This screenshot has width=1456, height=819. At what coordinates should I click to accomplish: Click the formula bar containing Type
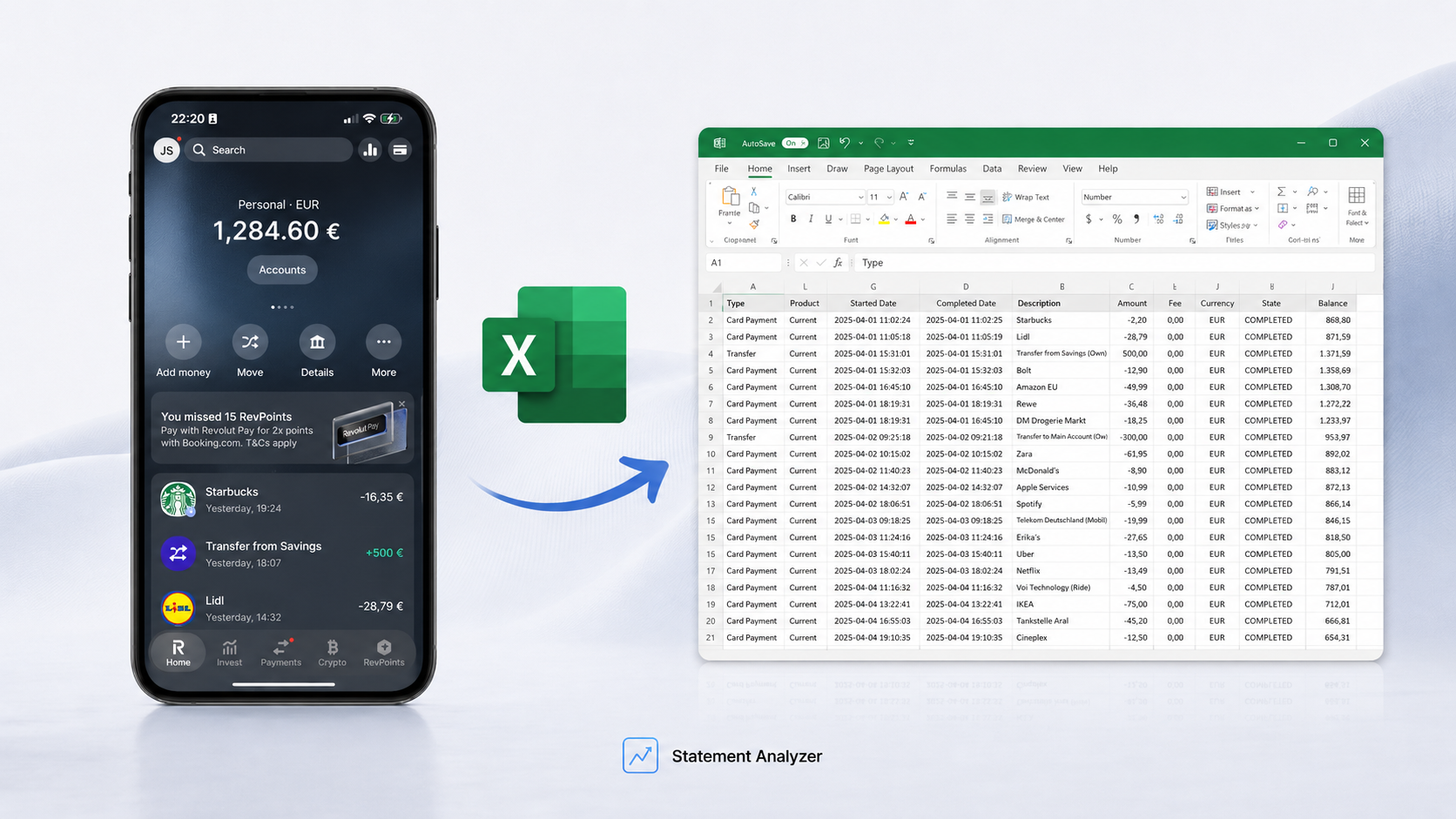pos(1115,263)
